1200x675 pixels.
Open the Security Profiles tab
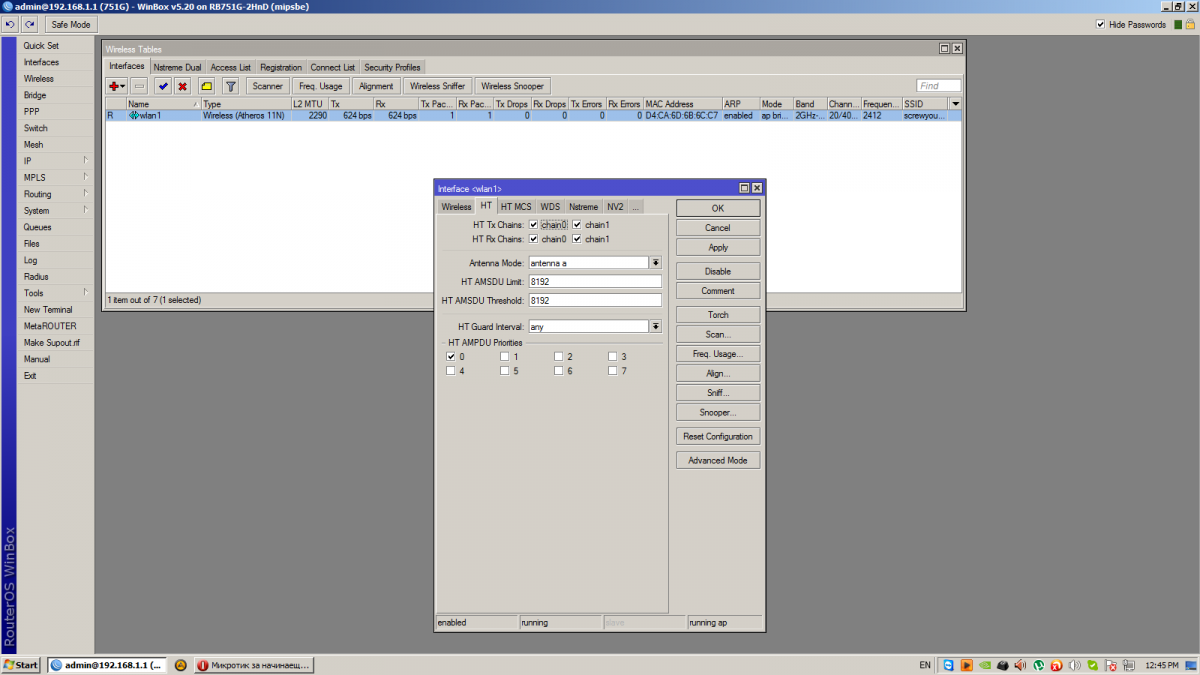(x=392, y=67)
